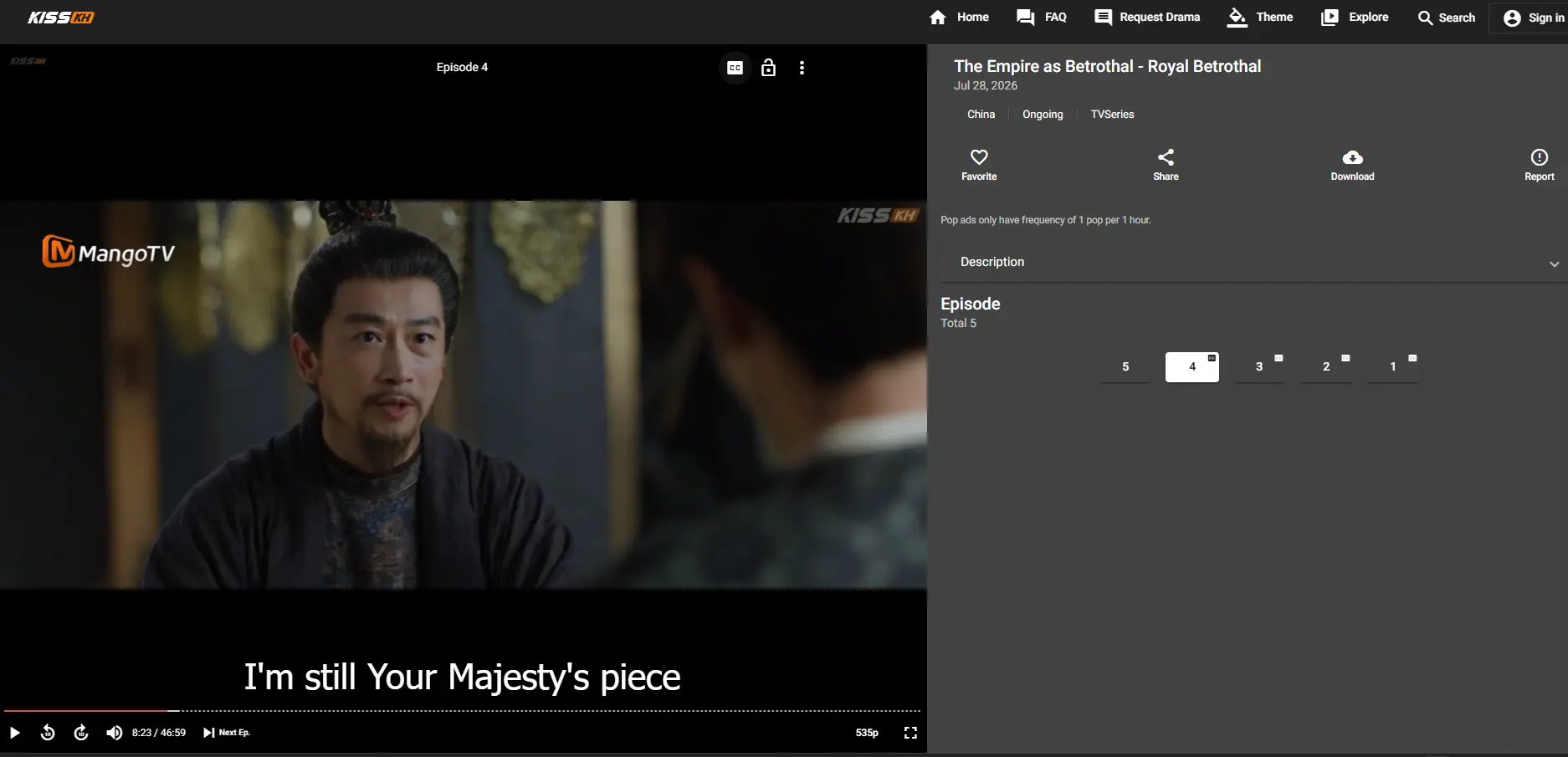Click the Ongoing status tag
1568x757 pixels.
pos(1043,115)
